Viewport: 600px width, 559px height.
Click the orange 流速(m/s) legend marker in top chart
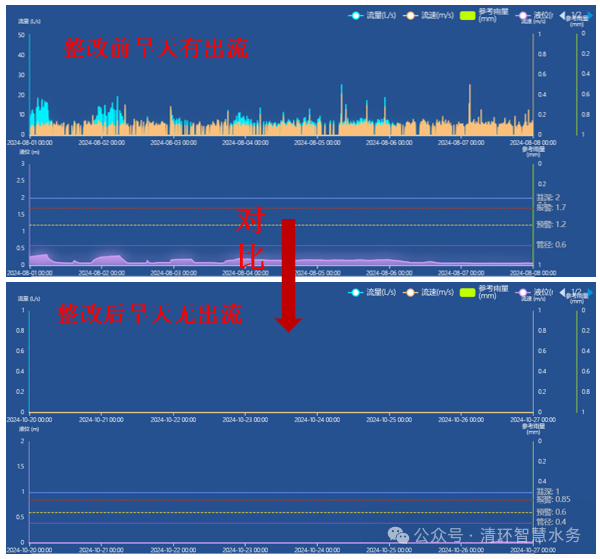pyautogui.click(x=411, y=15)
